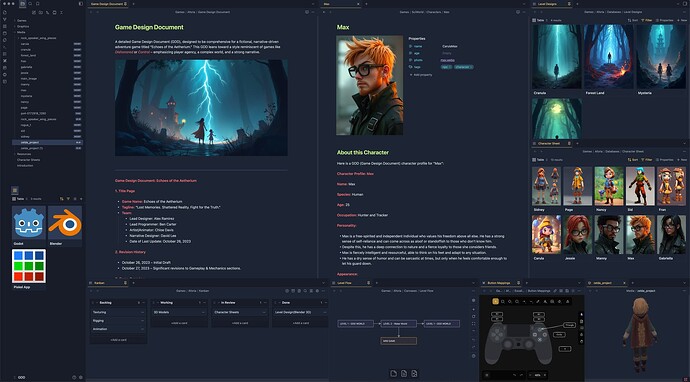Viewport: 690px width, 382px height.
Task: Create a new folder from explorer toolbar
Action: pyautogui.click(x=40, y=12)
